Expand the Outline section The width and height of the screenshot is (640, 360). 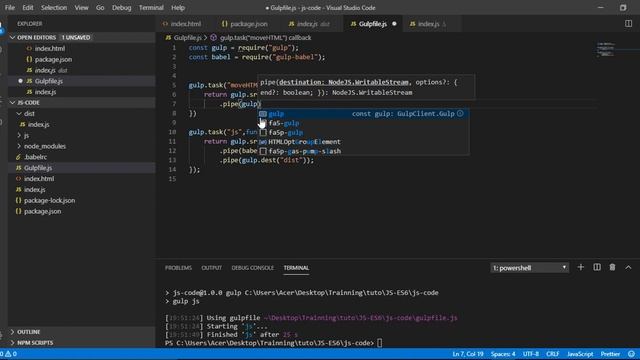point(82,332)
